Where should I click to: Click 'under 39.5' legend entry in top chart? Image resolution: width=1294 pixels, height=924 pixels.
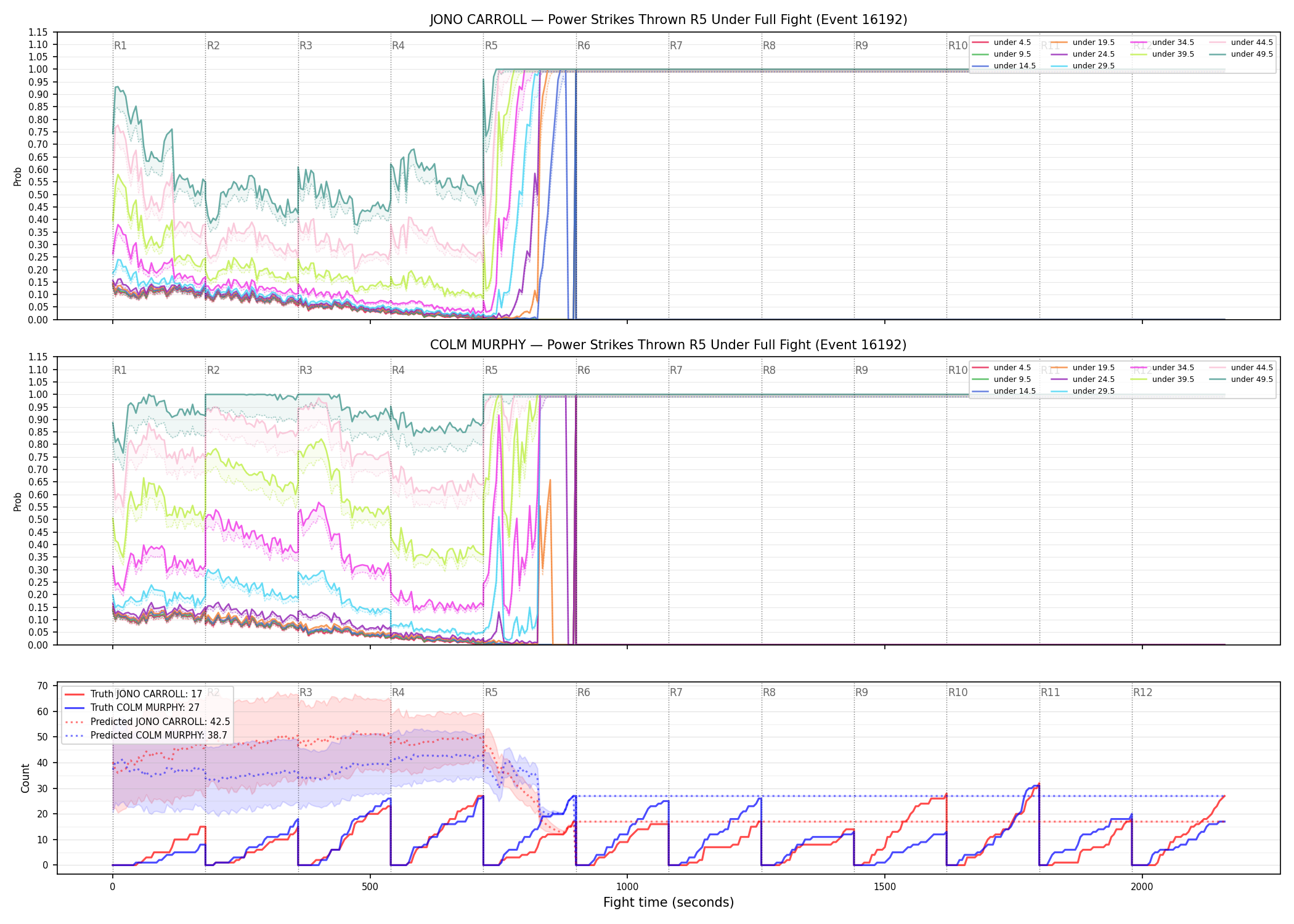[x=1162, y=54]
